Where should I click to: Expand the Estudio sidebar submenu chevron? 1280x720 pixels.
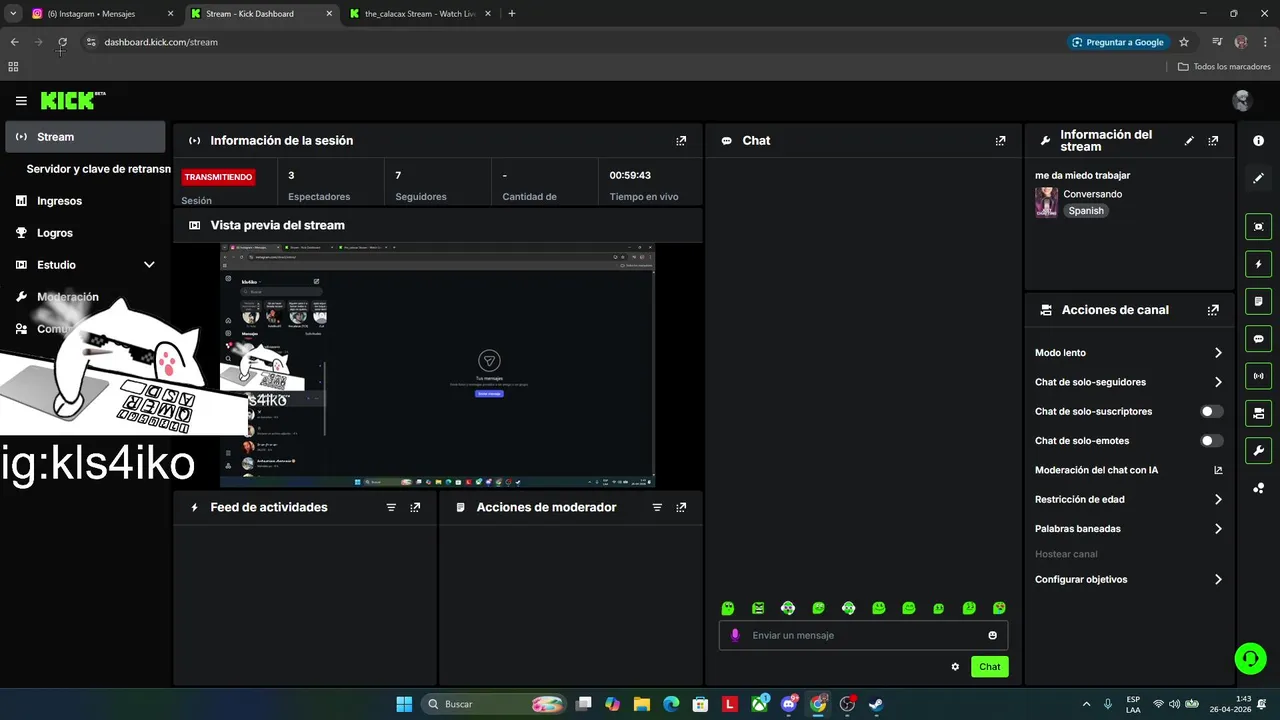click(149, 265)
